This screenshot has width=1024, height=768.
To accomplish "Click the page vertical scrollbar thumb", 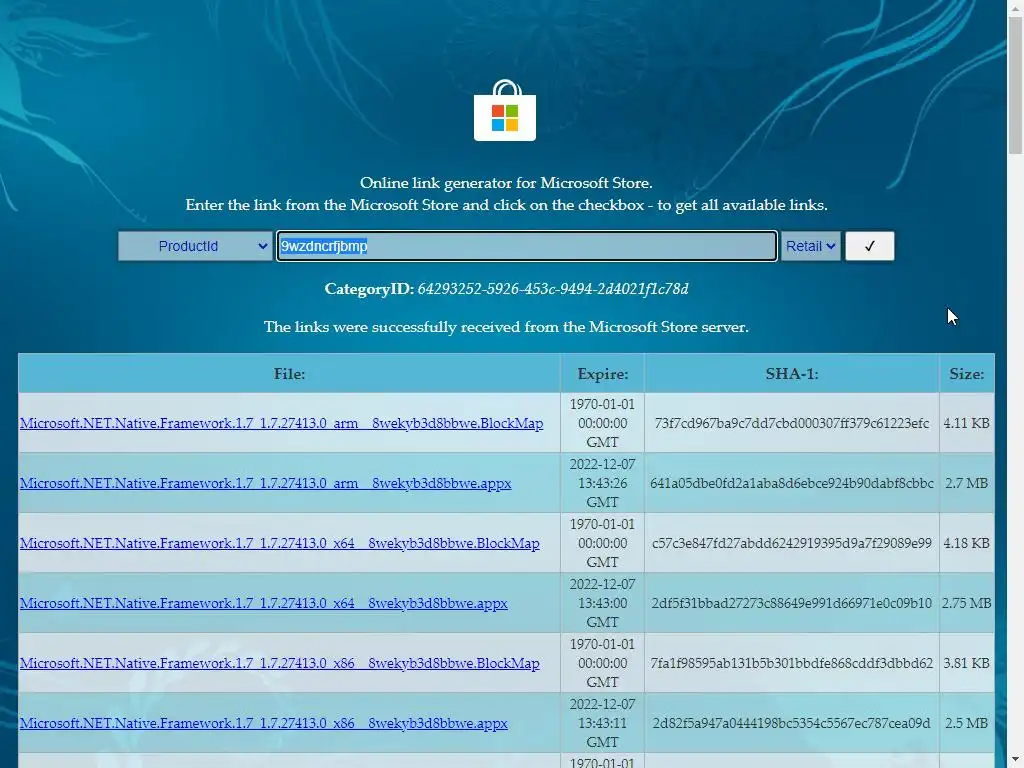I will (x=1016, y=85).
